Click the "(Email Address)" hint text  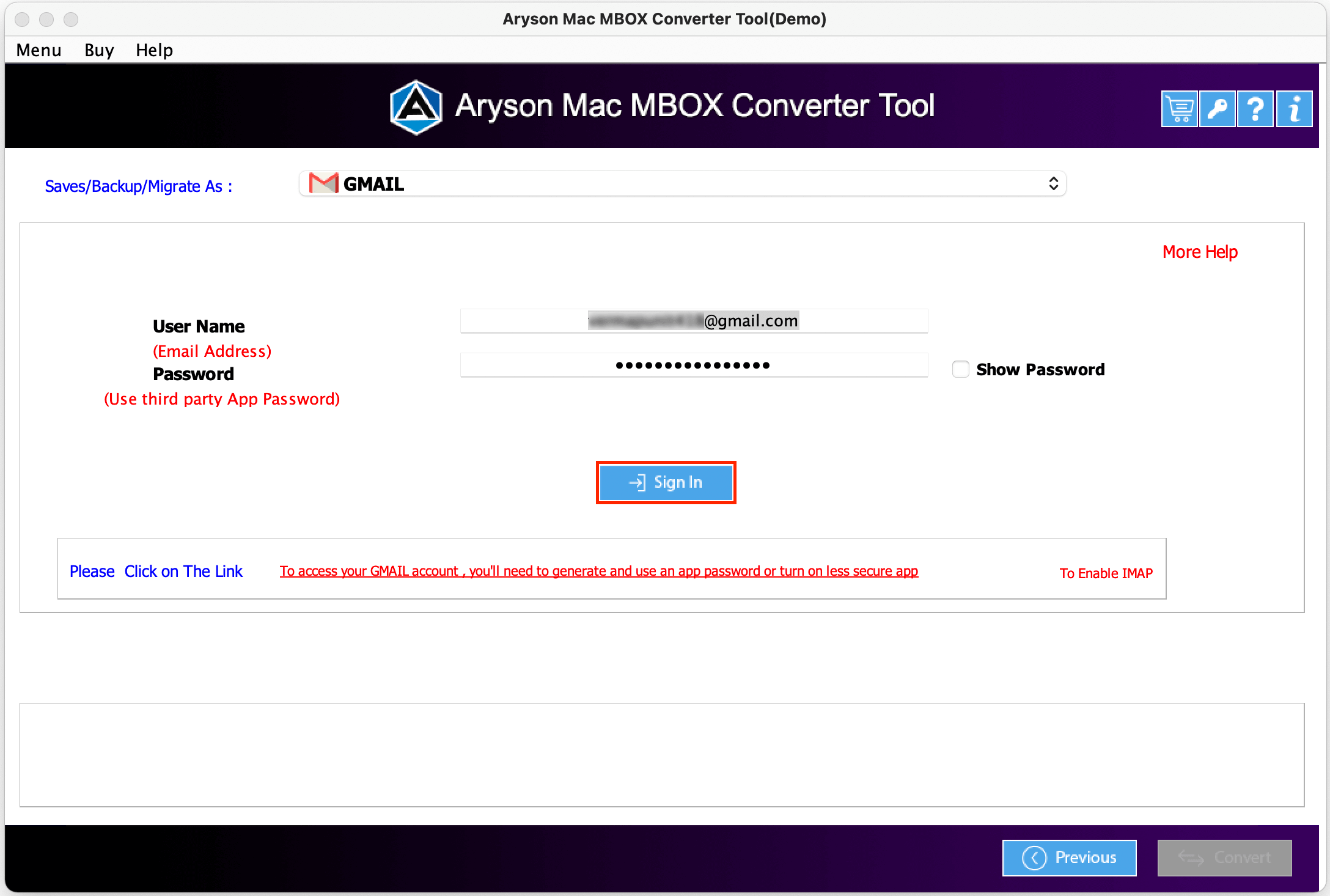[212, 351]
